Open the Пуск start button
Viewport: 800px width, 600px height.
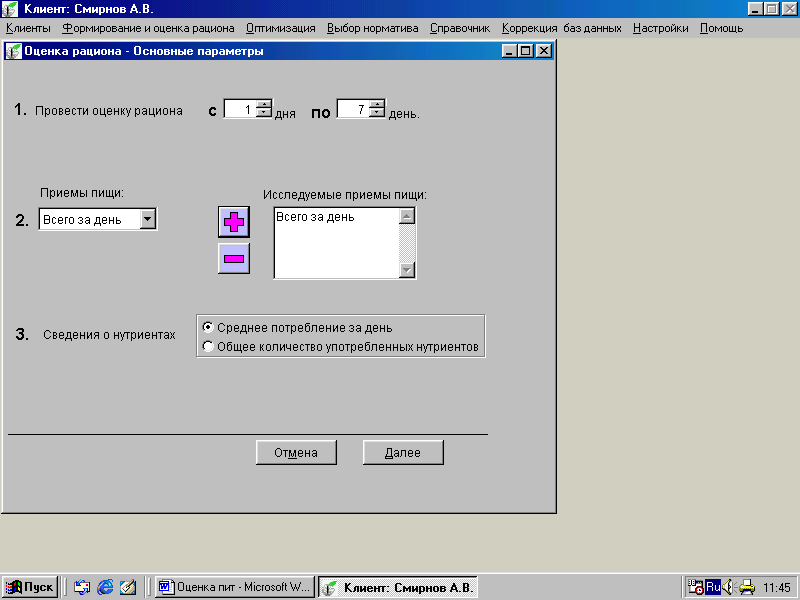pyautogui.click(x=30, y=587)
